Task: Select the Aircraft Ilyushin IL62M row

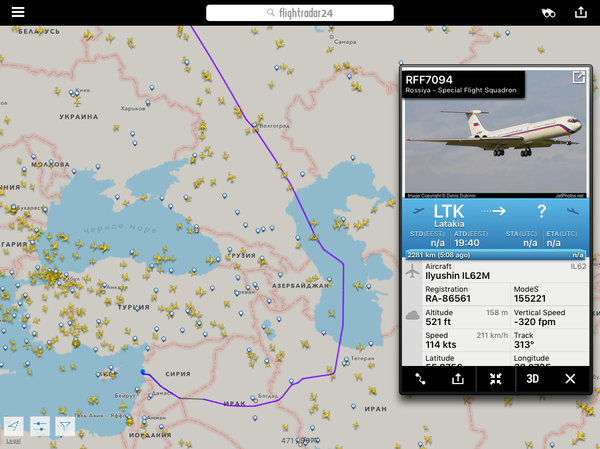Action: (x=505, y=271)
